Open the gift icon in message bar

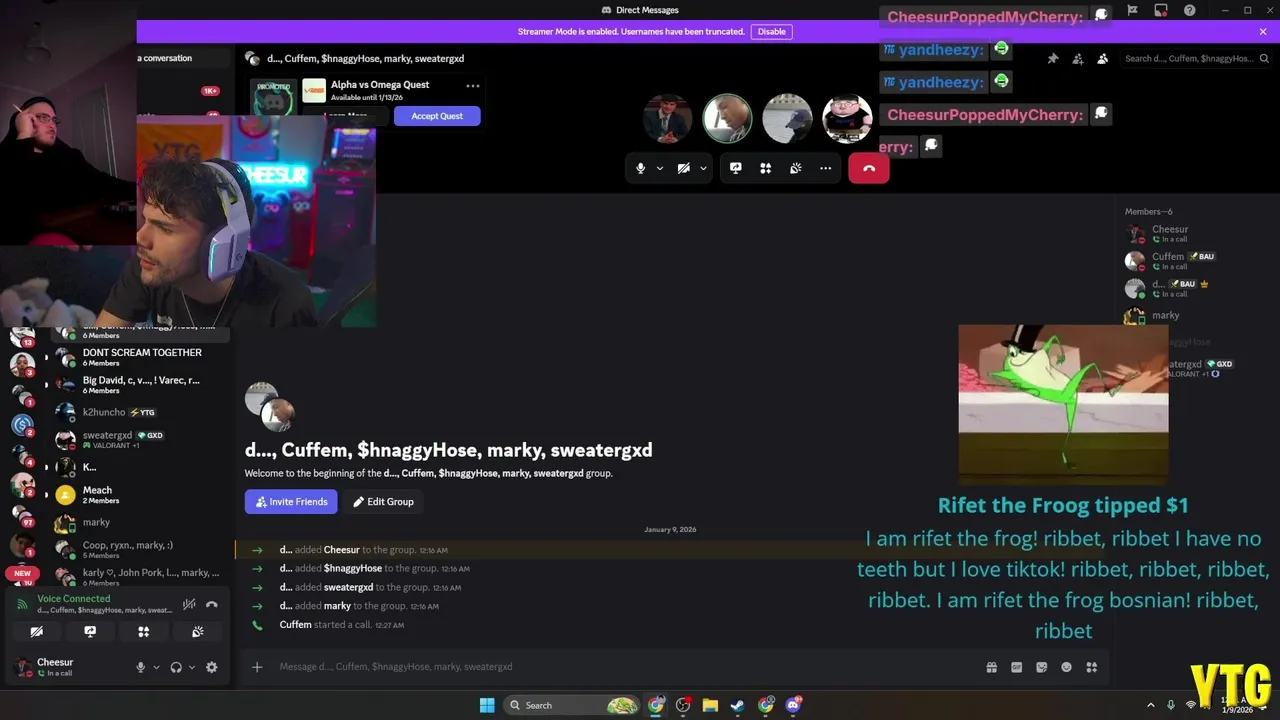[x=992, y=667]
